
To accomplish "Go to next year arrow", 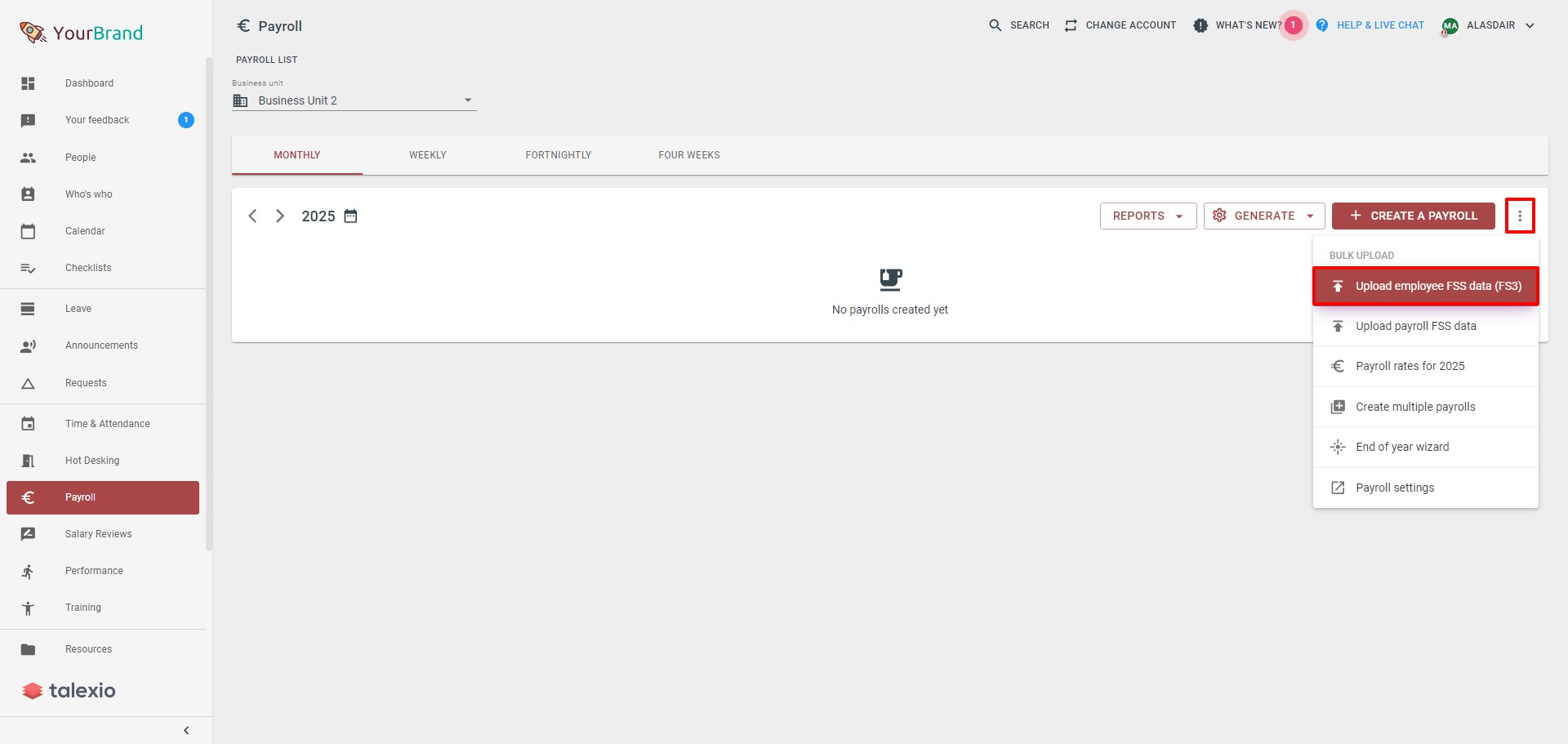I will (x=280, y=216).
